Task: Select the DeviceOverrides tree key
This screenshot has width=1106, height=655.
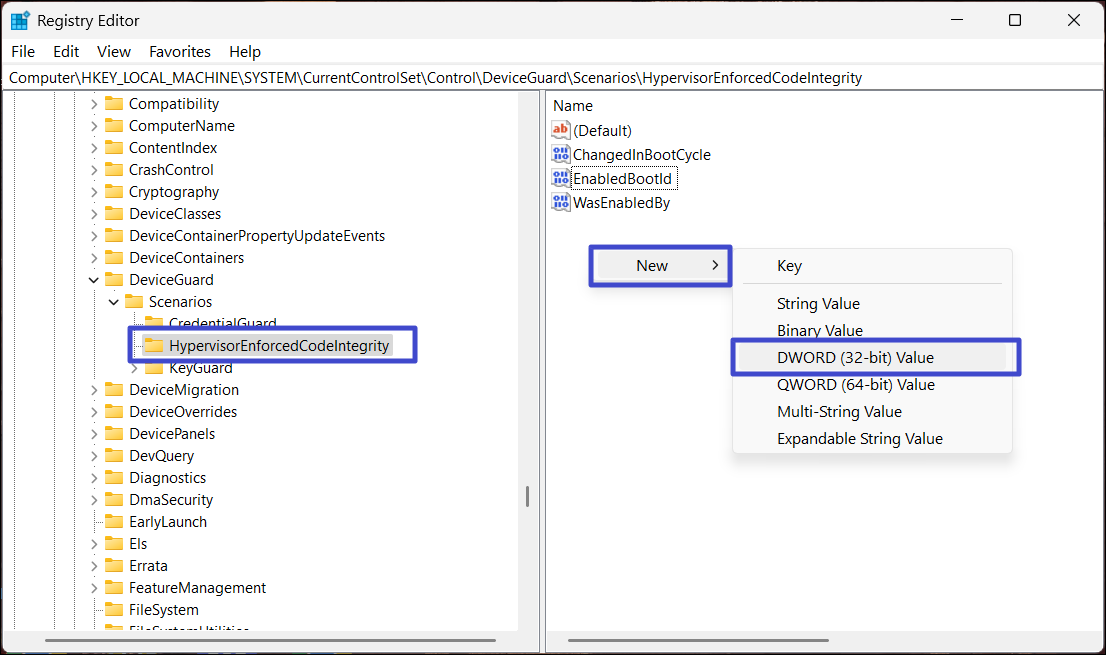Action: [x=183, y=412]
